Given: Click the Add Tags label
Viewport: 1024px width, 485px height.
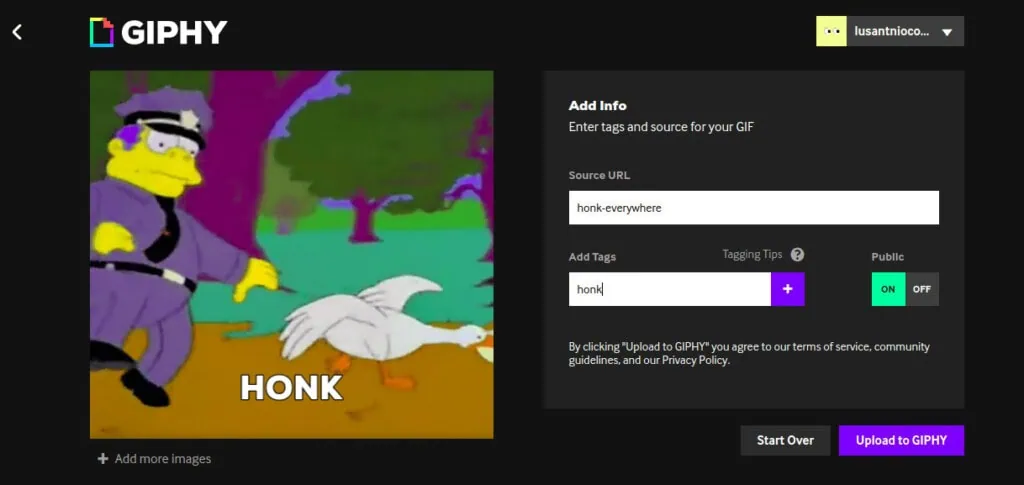Looking at the screenshot, I should pyautogui.click(x=592, y=257).
